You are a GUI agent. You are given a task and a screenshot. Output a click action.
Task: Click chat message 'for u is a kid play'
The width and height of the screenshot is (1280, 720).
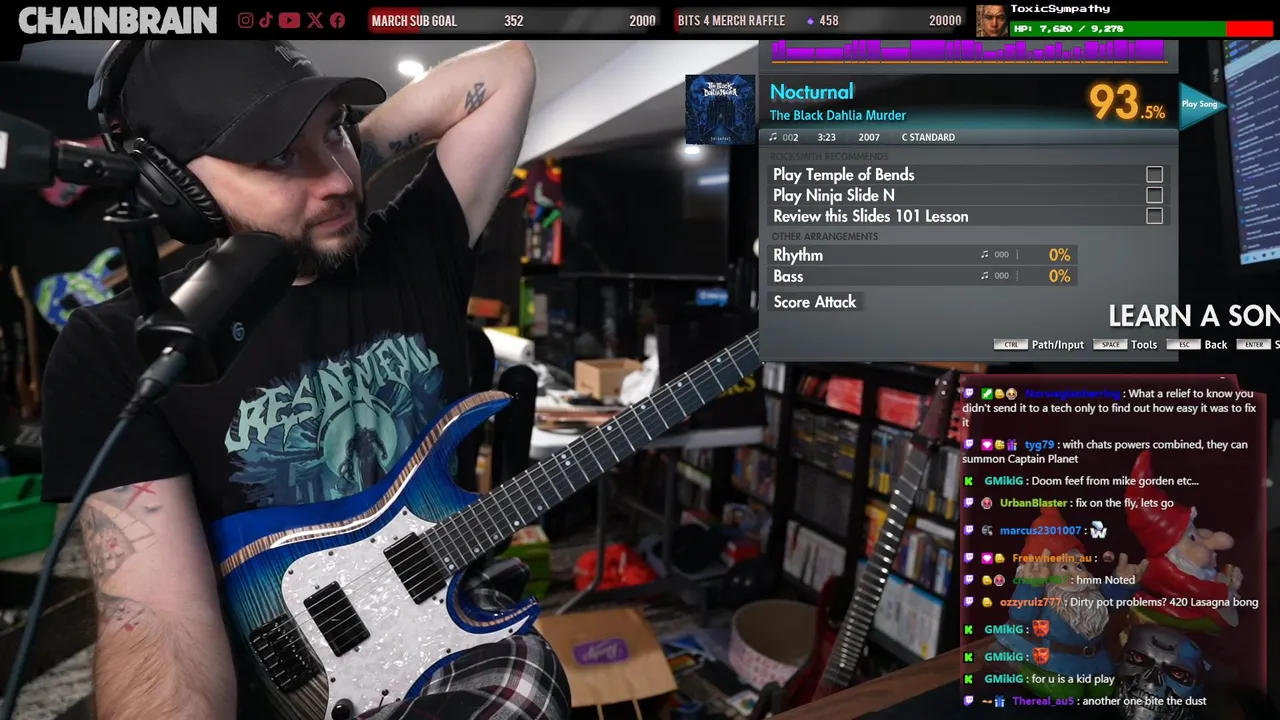tap(1073, 679)
